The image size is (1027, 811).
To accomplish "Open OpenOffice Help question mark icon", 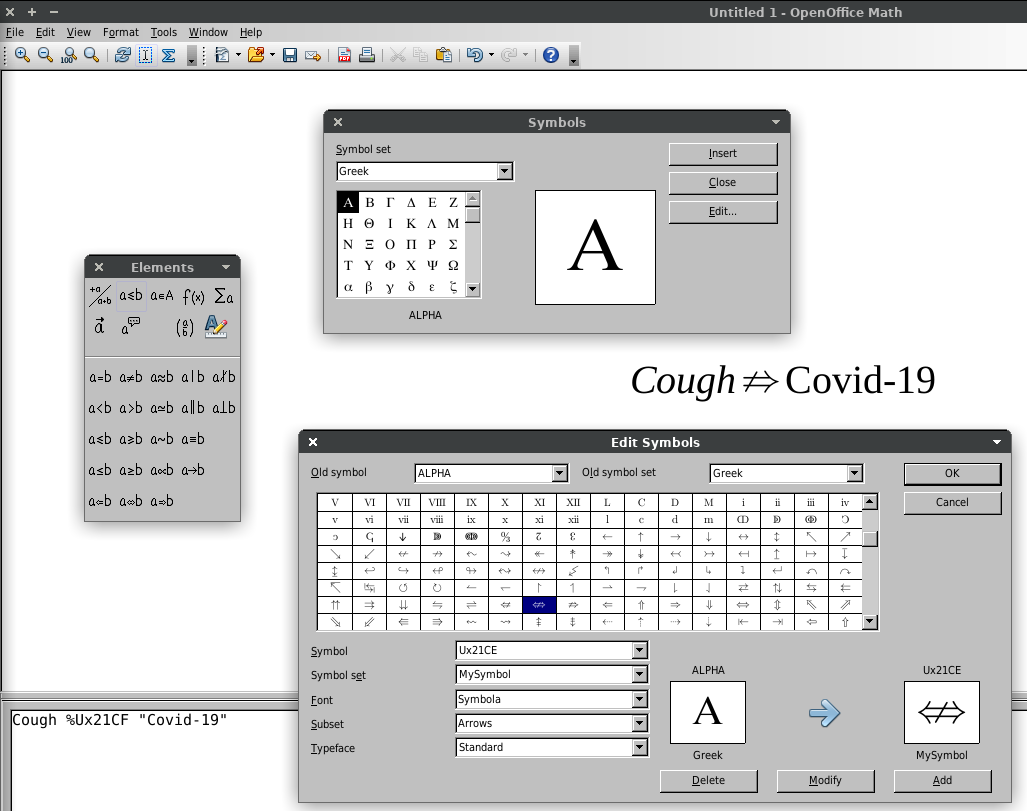I will pyautogui.click(x=550, y=55).
